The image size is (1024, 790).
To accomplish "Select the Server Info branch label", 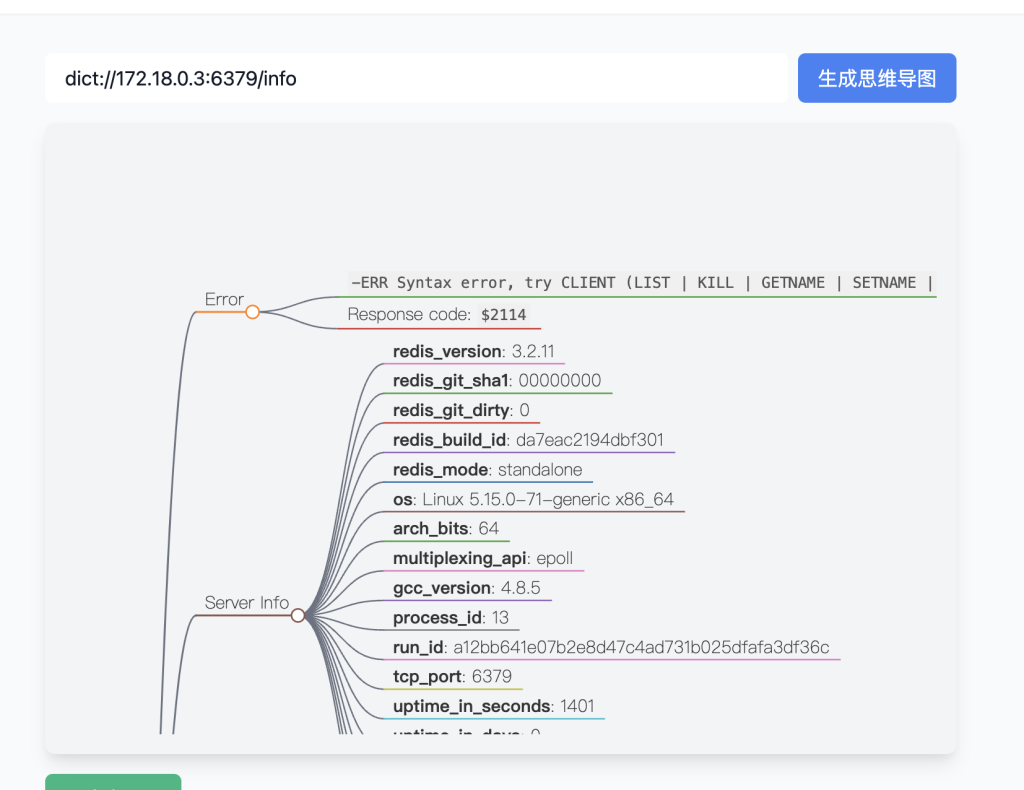I will 246,603.
